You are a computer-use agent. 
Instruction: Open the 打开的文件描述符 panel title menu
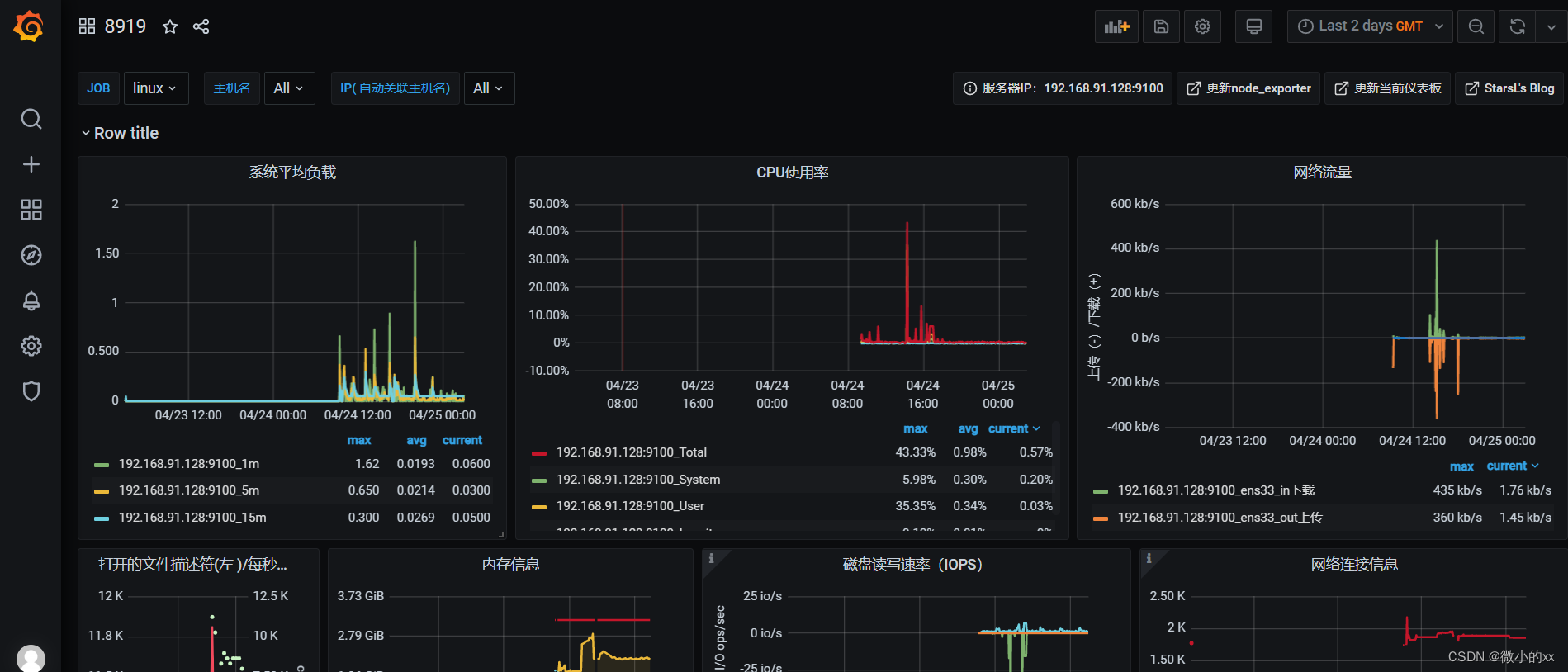192,564
